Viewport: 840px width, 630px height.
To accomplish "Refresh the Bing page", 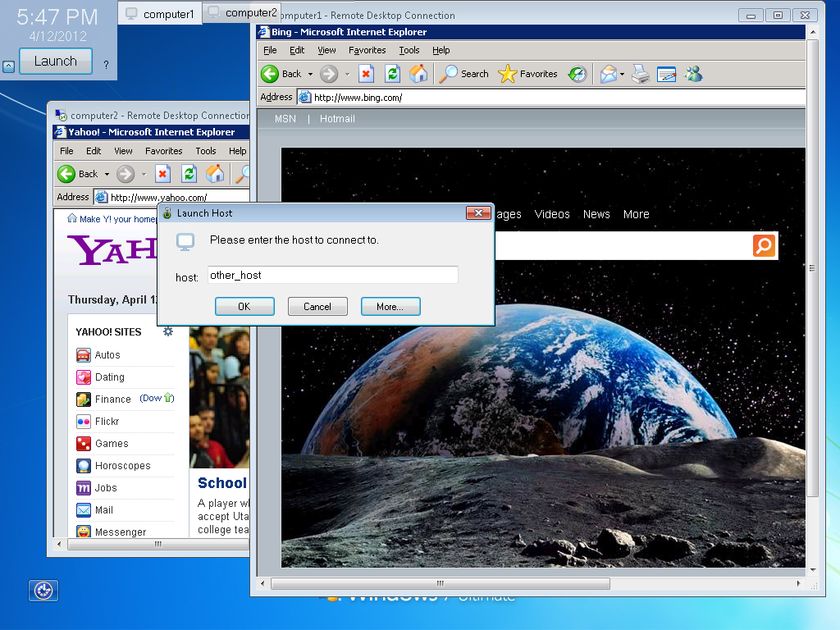I will click(393, 73).
